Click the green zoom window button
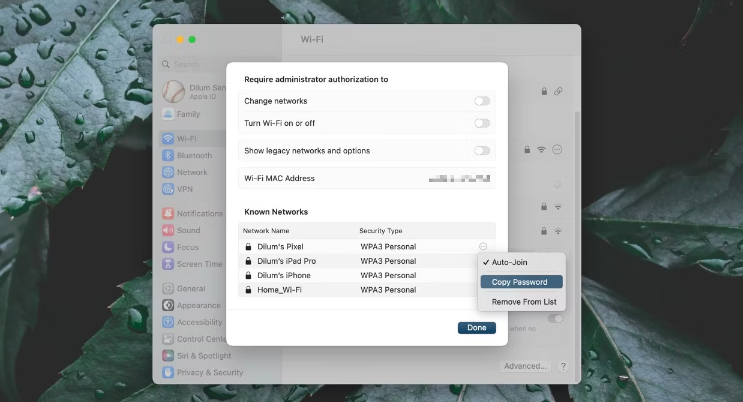The image size is (743, 402). coord(192,40)
